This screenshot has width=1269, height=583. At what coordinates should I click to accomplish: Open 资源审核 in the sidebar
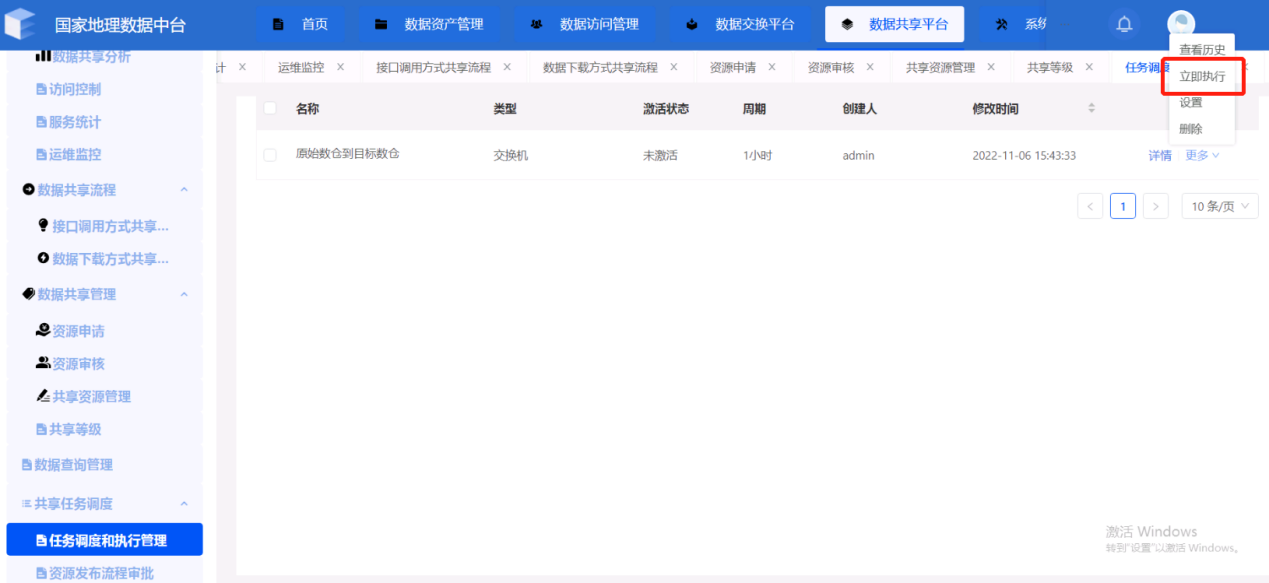[x=78, y=364]
